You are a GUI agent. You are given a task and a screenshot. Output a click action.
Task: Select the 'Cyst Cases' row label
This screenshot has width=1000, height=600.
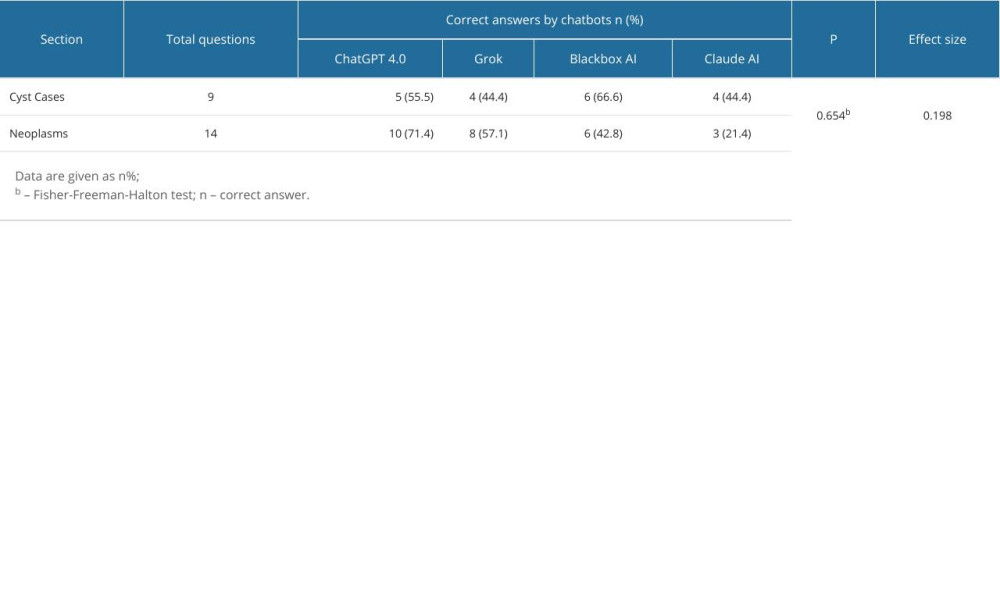tap(37, 97)
